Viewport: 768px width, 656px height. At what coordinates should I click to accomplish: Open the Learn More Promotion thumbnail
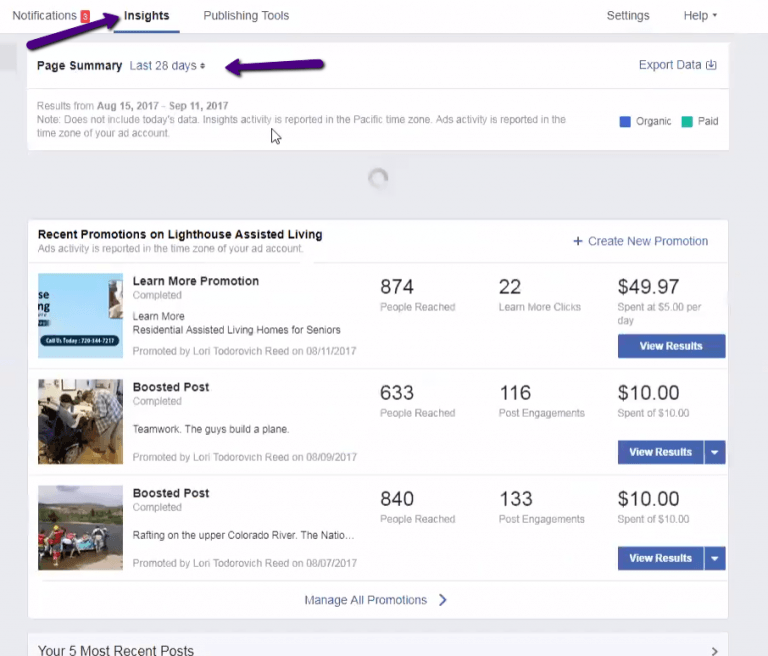(80, 316)
